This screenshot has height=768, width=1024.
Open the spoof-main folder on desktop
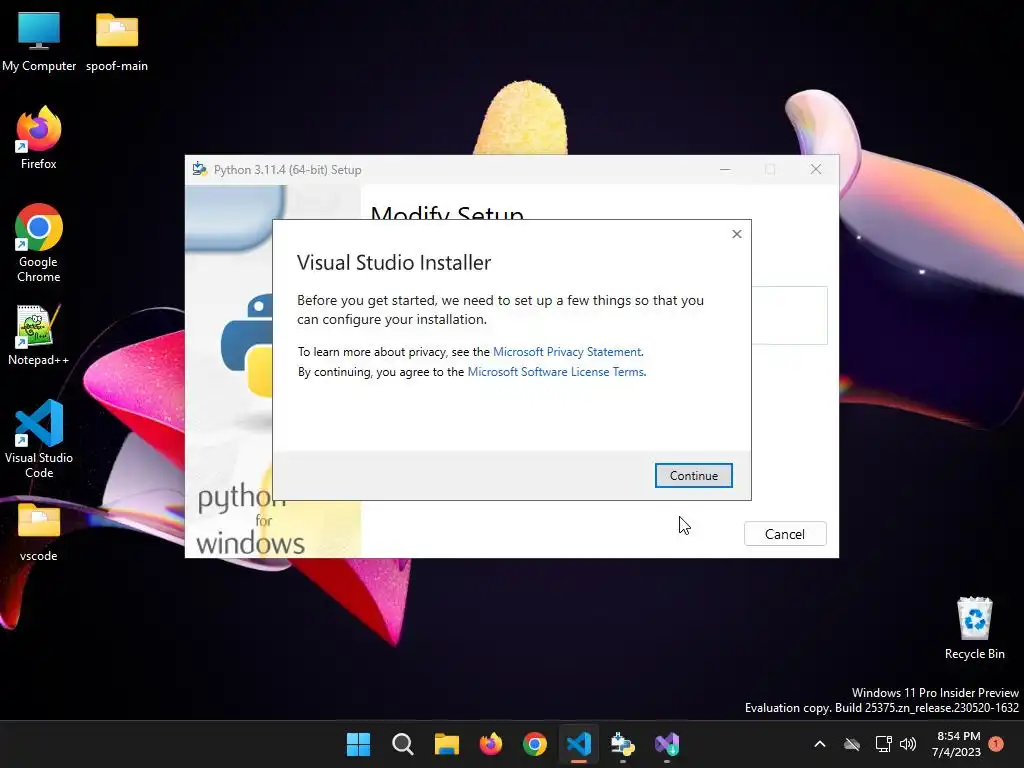click(117, 41)
